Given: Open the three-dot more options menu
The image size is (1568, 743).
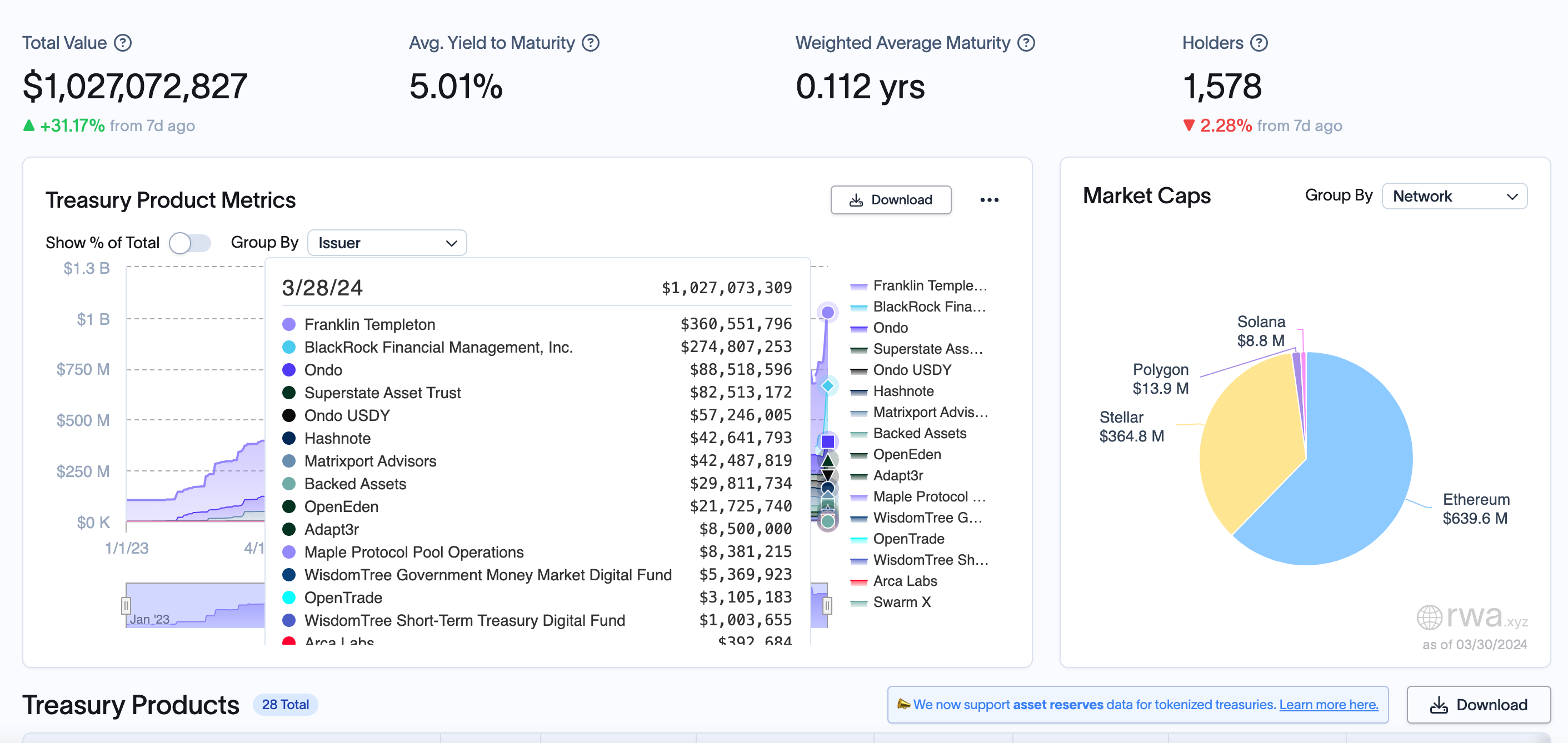Looking at the screenshot, I should click(988, 200).
